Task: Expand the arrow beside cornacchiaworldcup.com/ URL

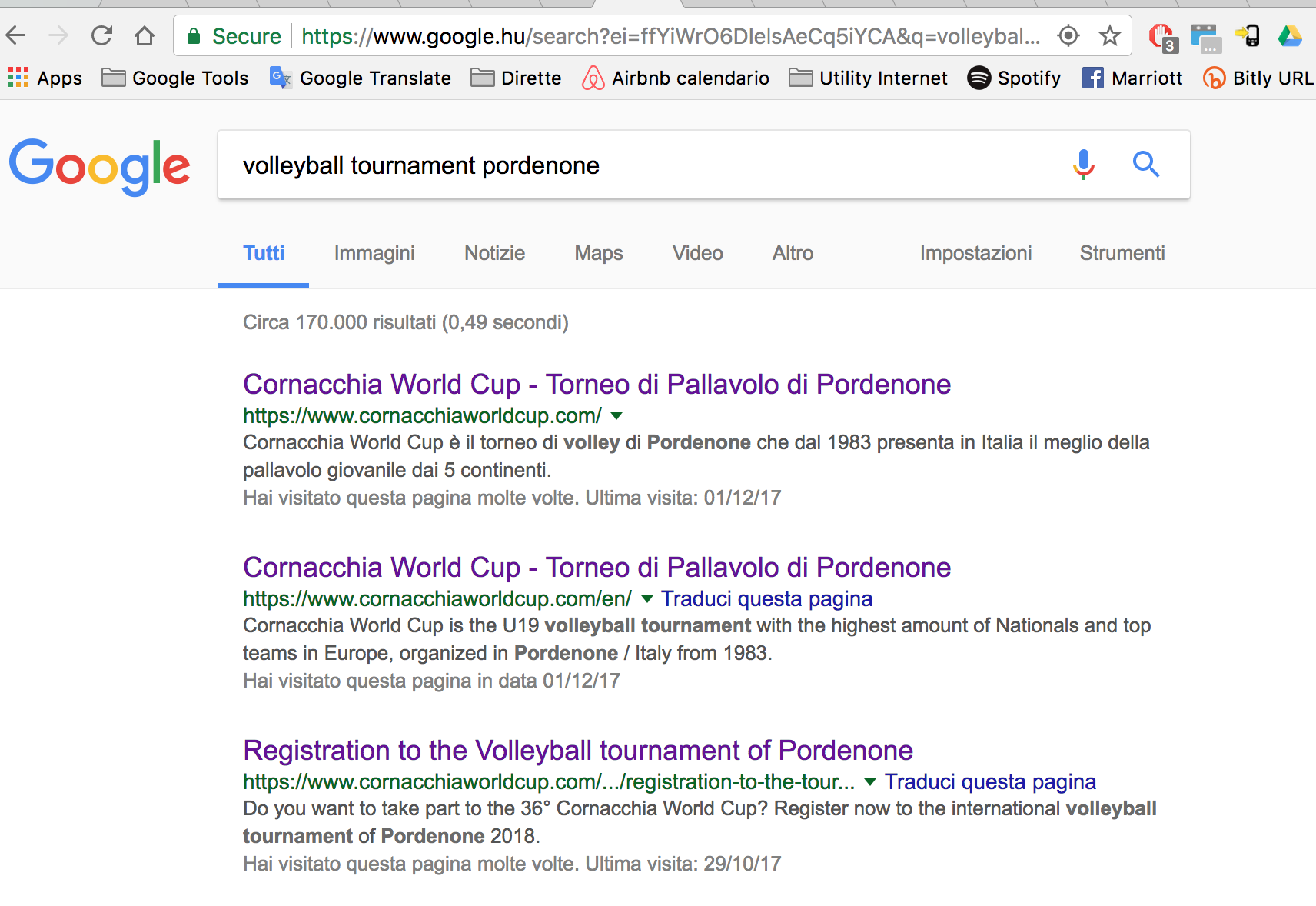Action: 616,416
